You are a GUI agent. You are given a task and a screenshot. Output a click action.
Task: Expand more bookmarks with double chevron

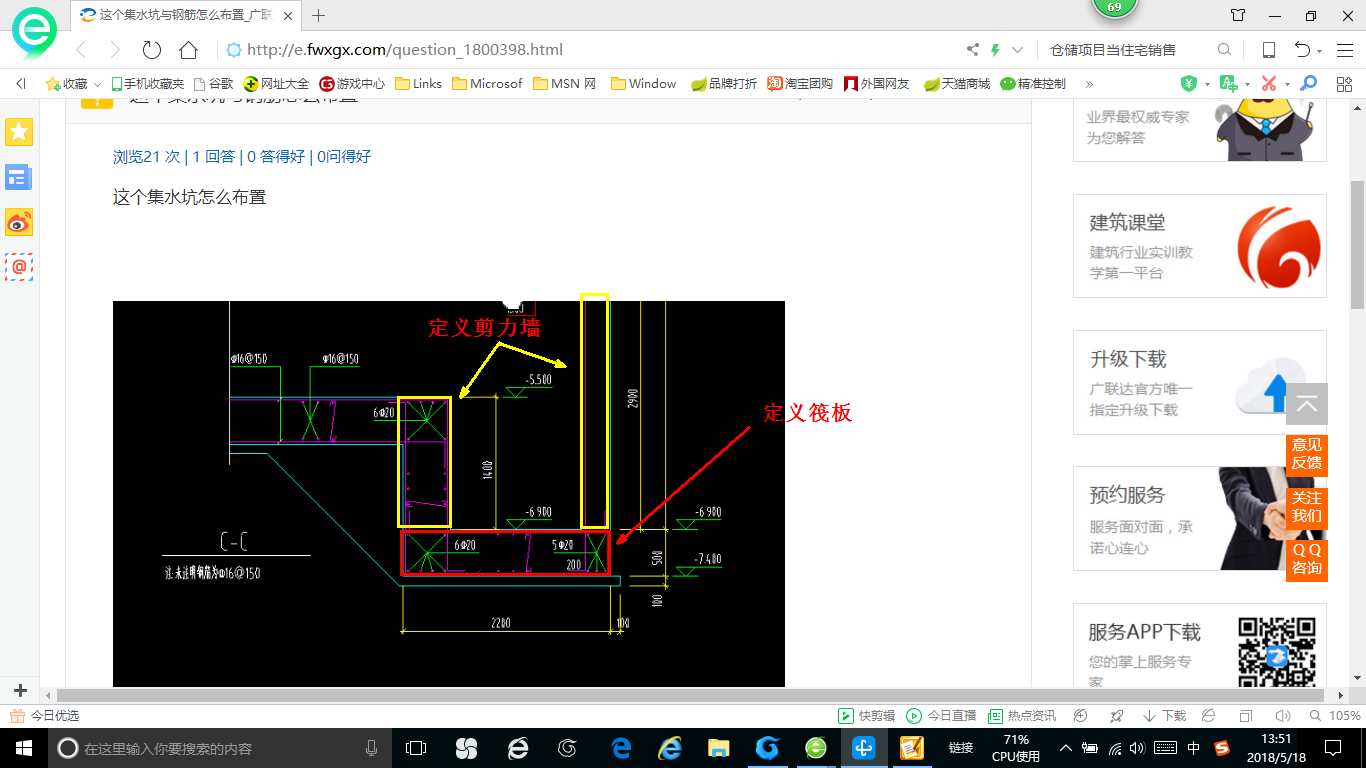1089,84
